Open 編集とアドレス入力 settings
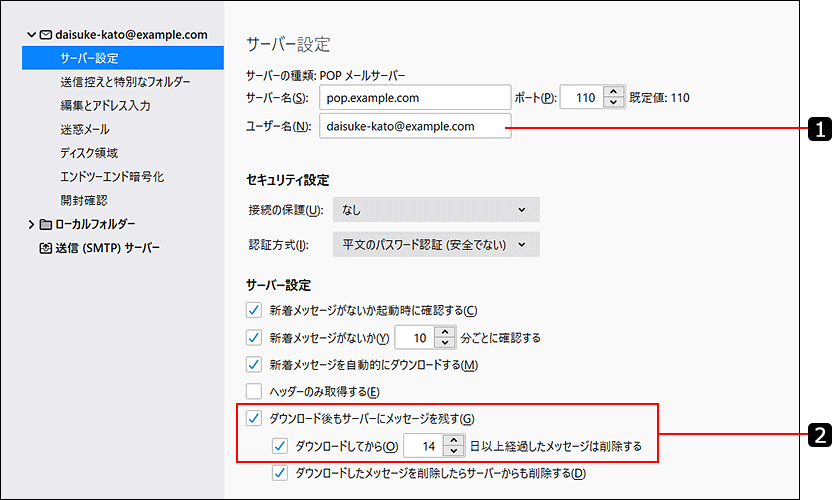Viewport: 832px width, 500px height. click(x=106, y=105)
